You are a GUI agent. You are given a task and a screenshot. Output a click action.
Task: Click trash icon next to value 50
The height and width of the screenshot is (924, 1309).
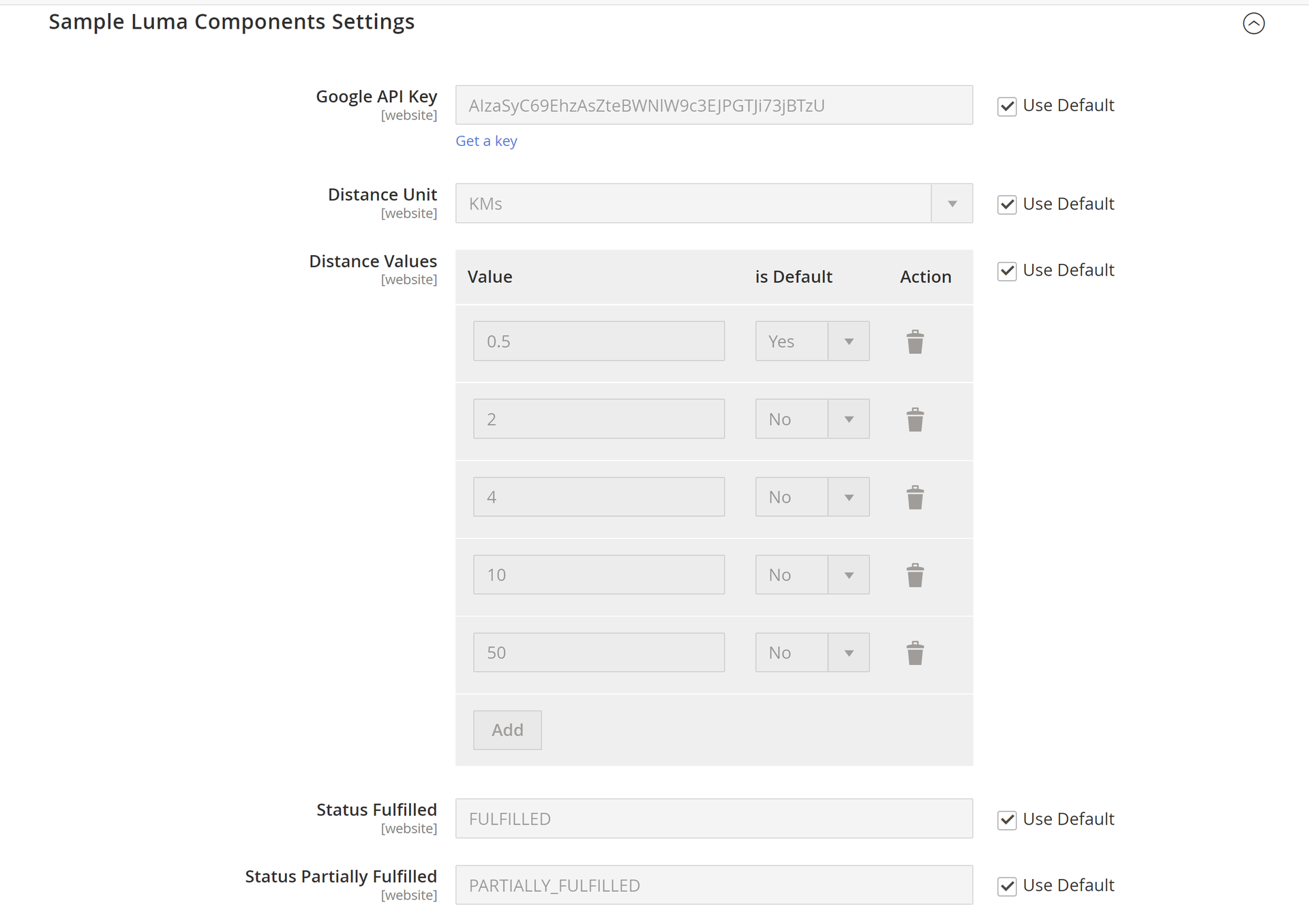tap(915, 653)
